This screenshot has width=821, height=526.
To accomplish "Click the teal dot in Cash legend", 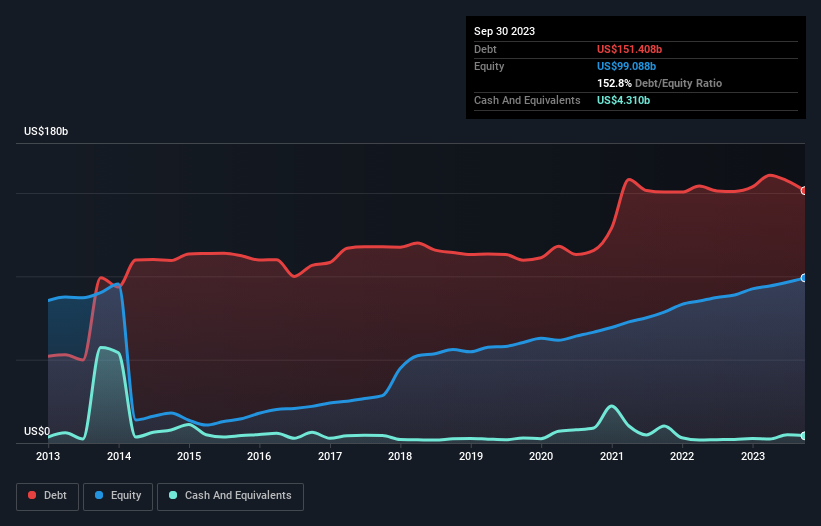I will coord(173,495).
